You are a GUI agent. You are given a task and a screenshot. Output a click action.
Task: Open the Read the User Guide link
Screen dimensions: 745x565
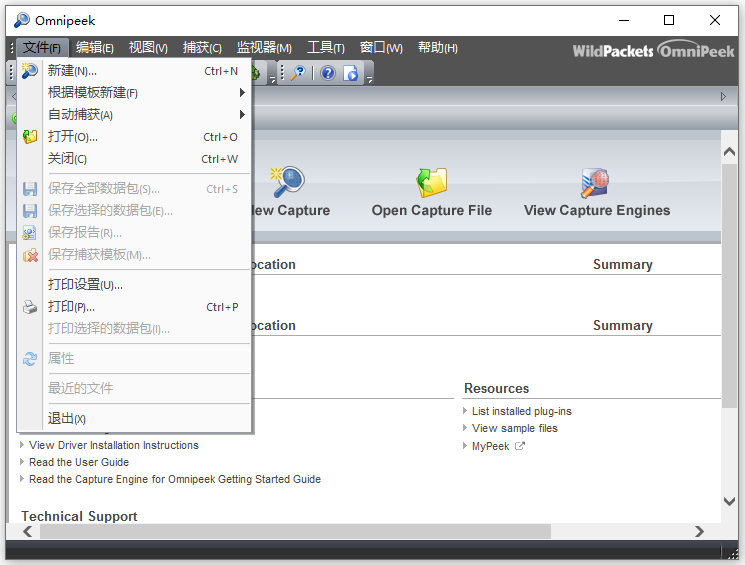79,462
